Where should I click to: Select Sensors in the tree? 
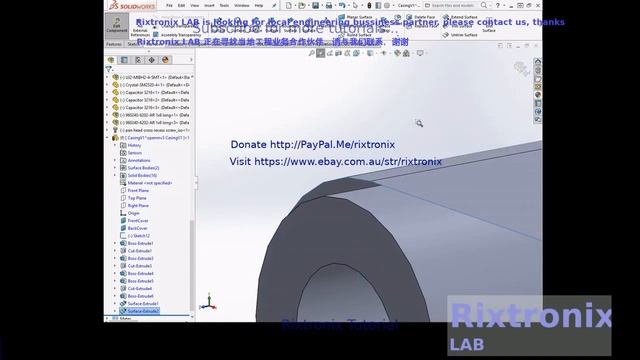(x=134, y=153)
